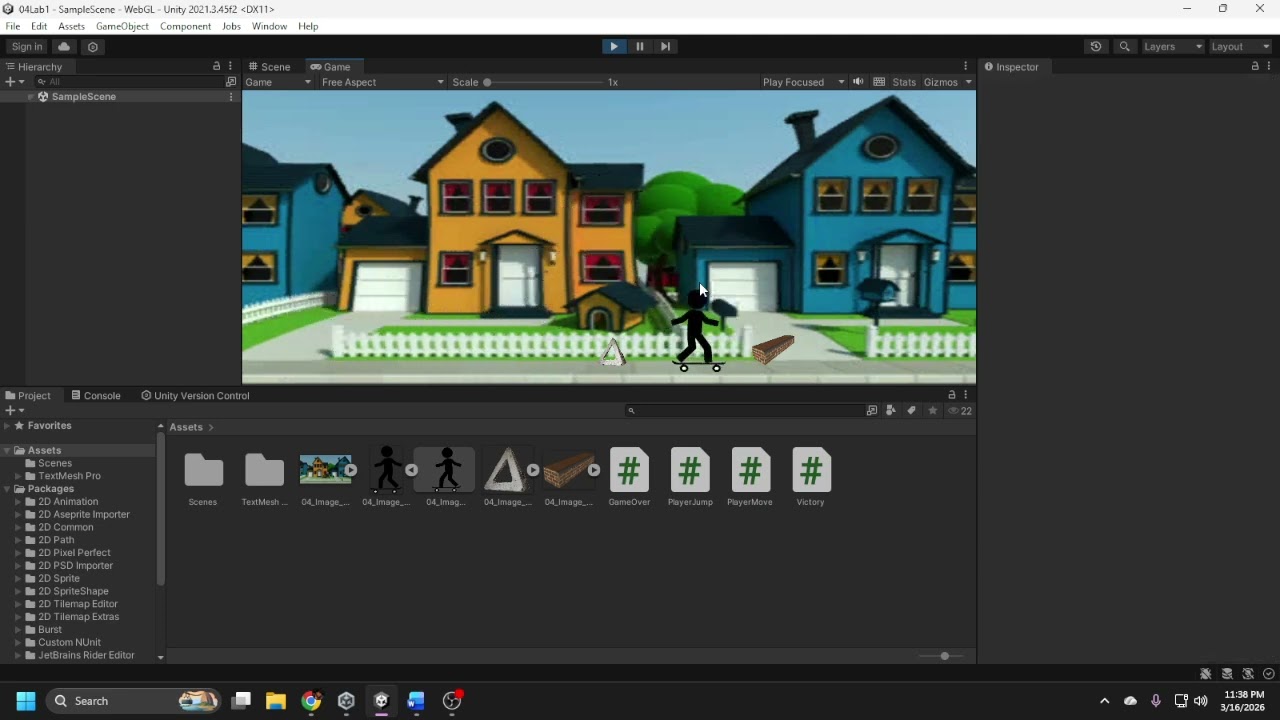Open the File menu

[13, 26]
